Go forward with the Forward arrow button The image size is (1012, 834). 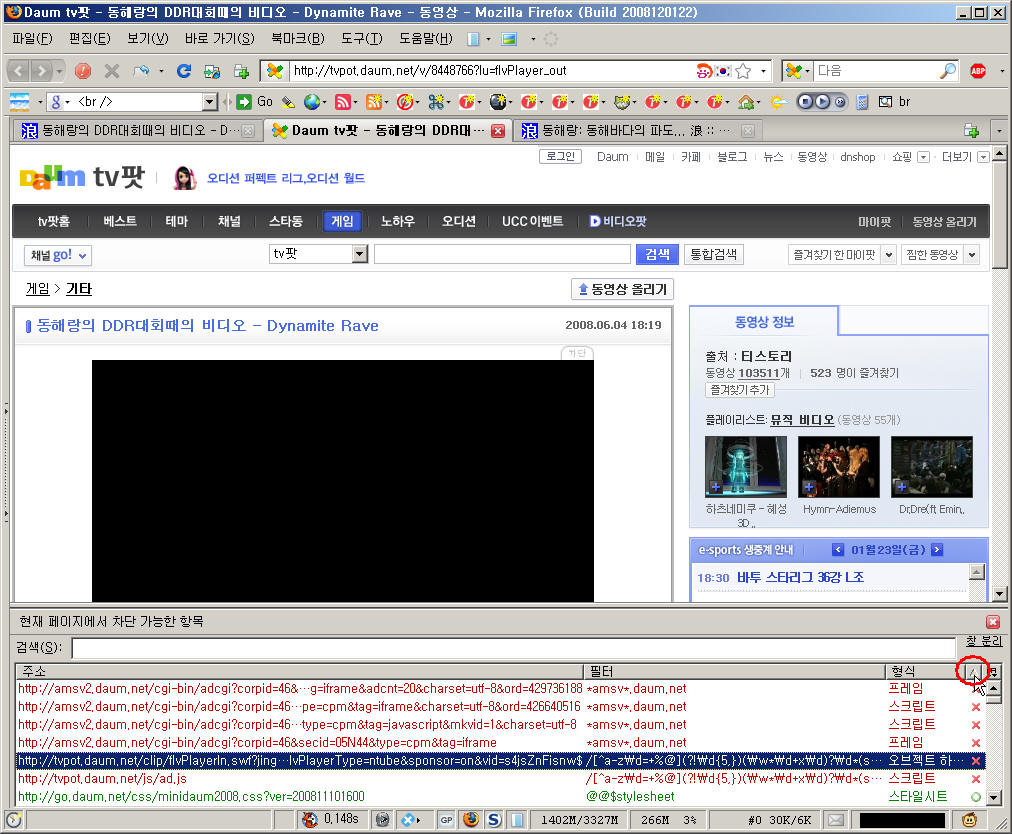[x=41, y=71]
